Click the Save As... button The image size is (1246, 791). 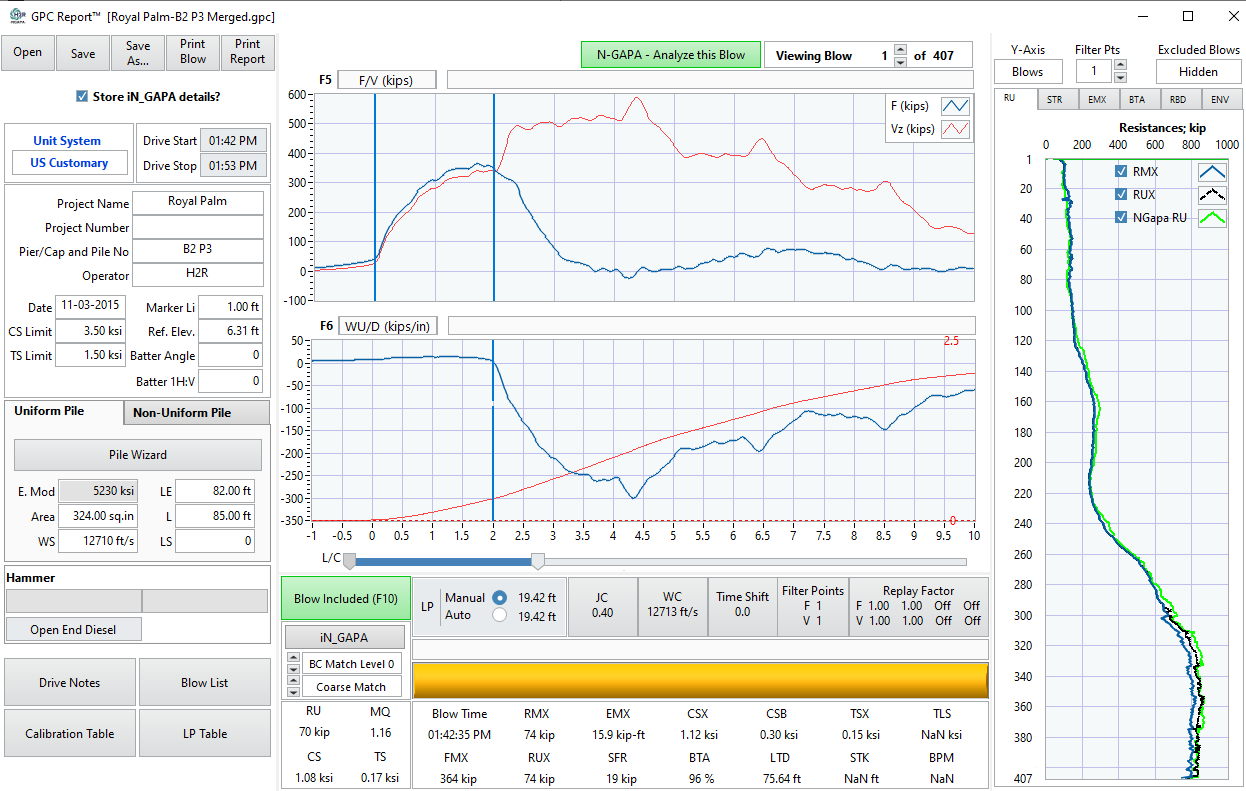click(x=138, y=52)
